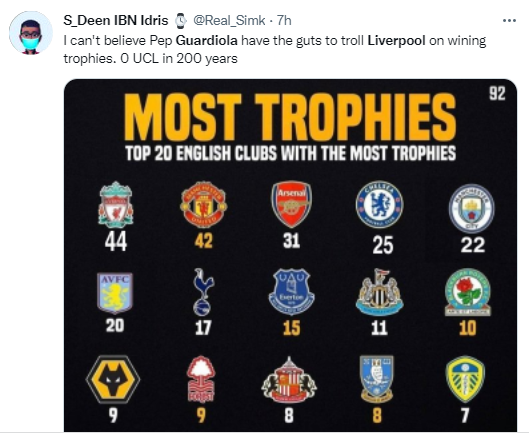The height and width of the screenshot is (441, 529).
Task: Open the @Real_Simk handle link
Action: coord(229,20)
